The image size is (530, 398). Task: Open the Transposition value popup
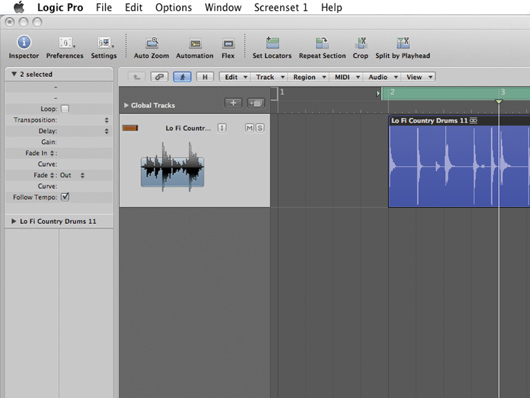point(106,120)
